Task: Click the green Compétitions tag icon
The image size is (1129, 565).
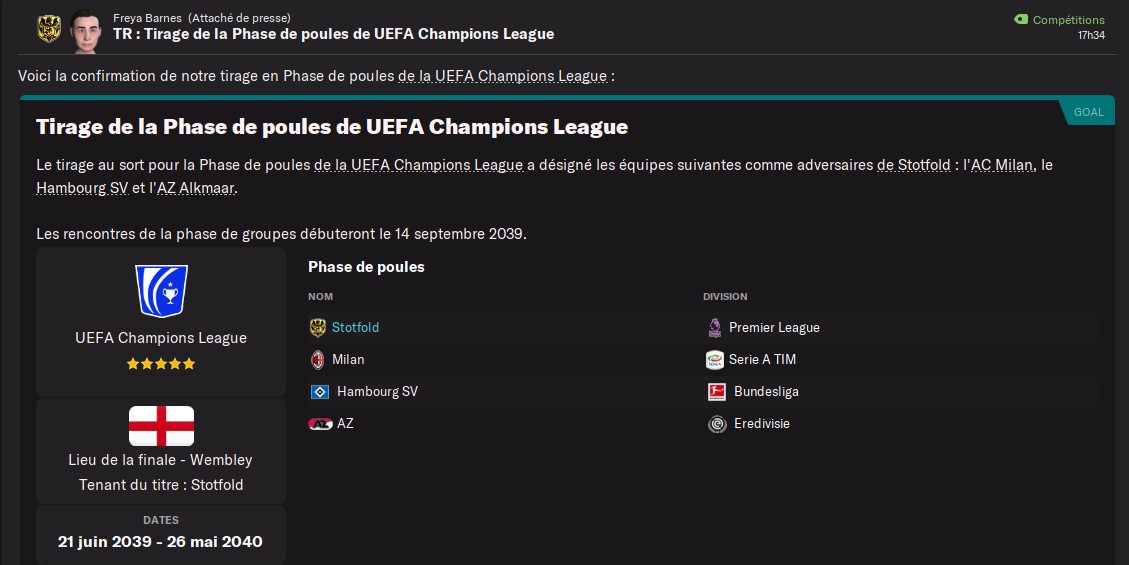Action: tap(1021, 19)
